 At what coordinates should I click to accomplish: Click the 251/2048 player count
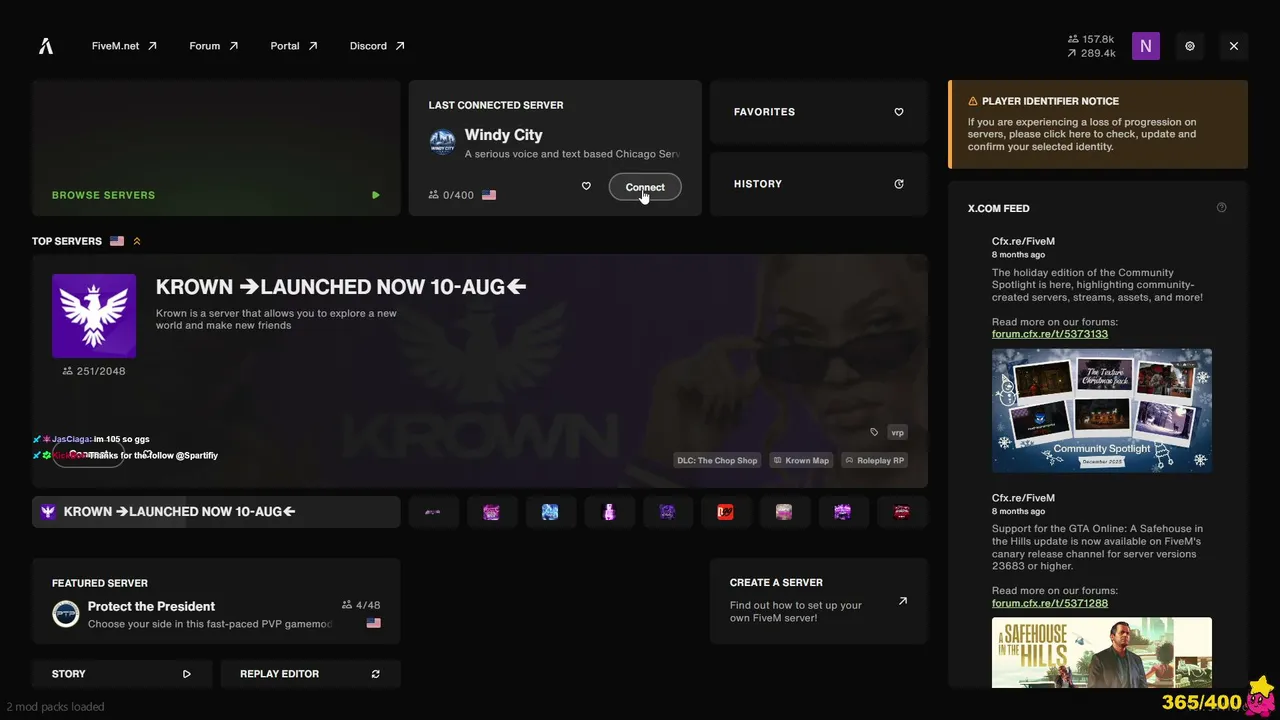pyautogui.click(x=94, y=371)
